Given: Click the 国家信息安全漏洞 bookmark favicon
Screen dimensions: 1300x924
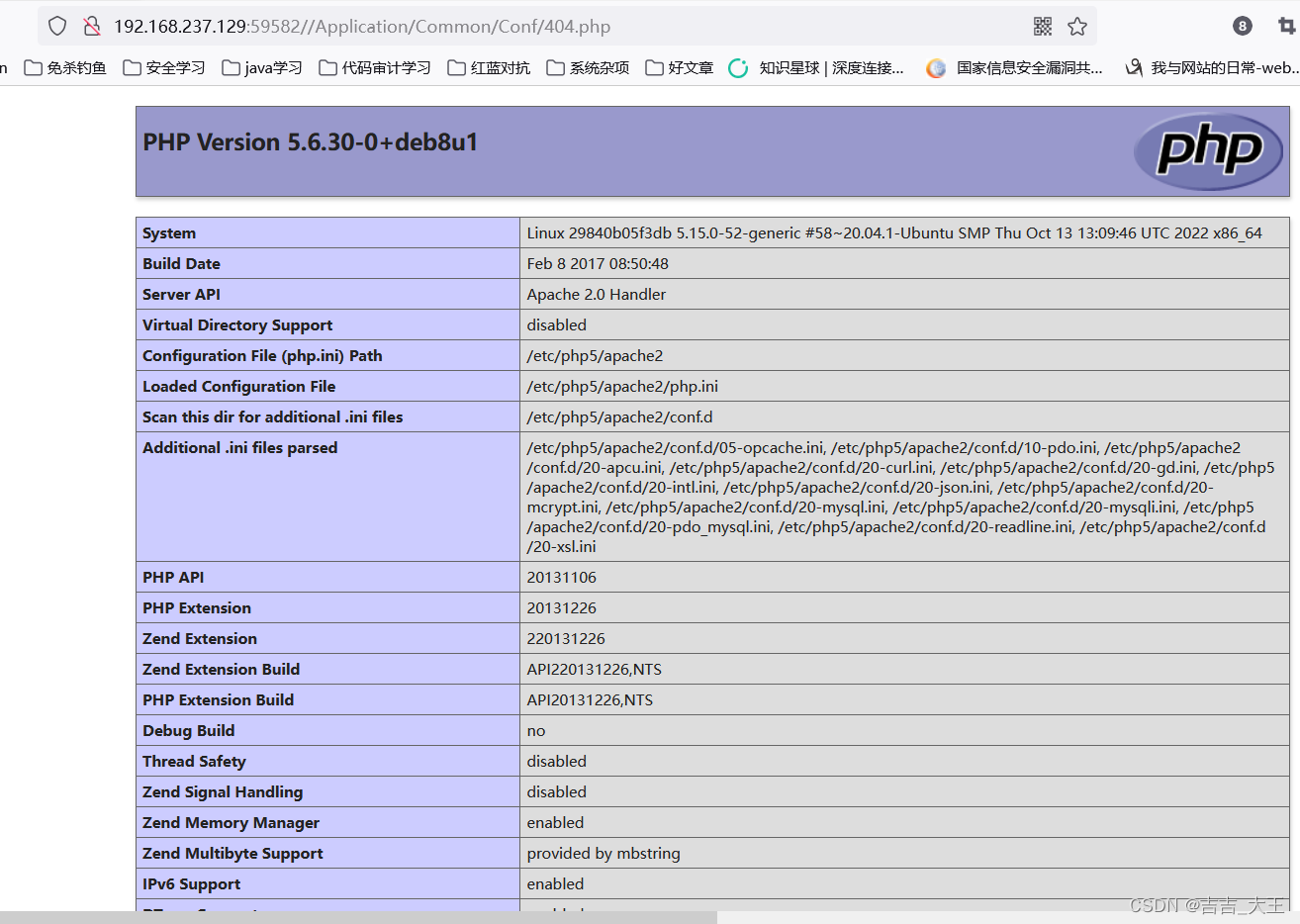Looking at the screenshot, I should (936, 68).
